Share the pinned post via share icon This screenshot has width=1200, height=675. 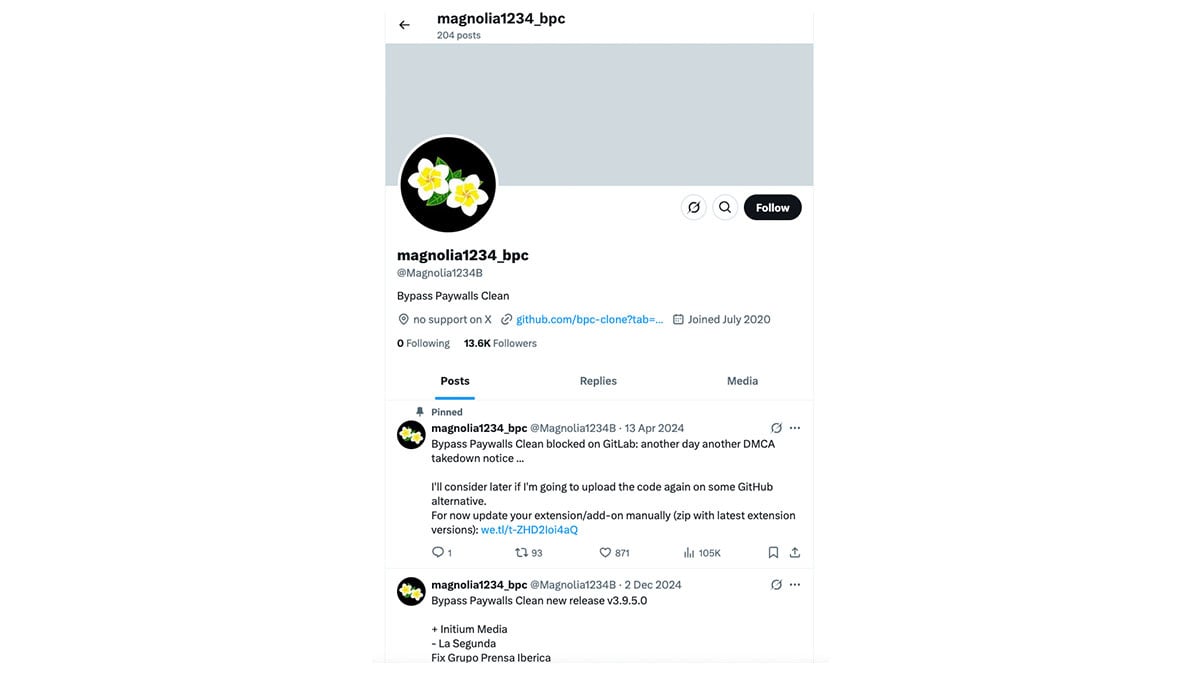pyautogui.click(x=795, y=552)
